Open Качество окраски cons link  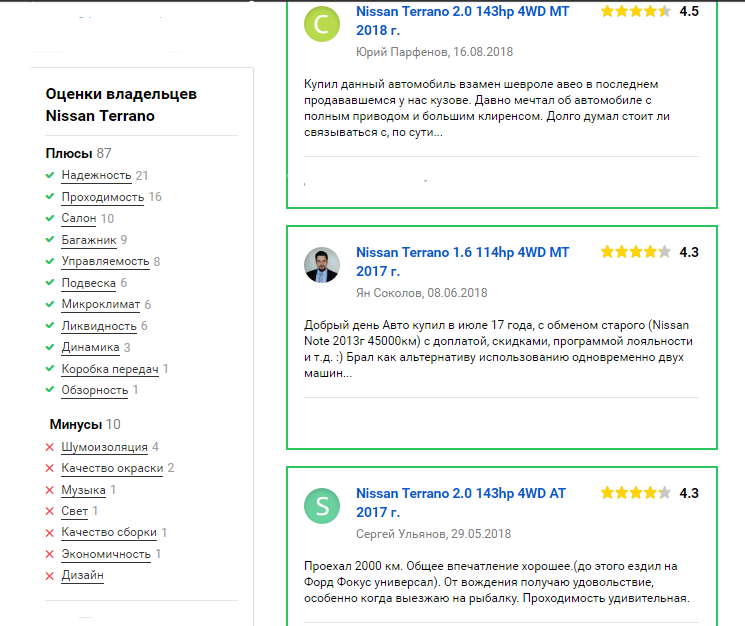112,468
